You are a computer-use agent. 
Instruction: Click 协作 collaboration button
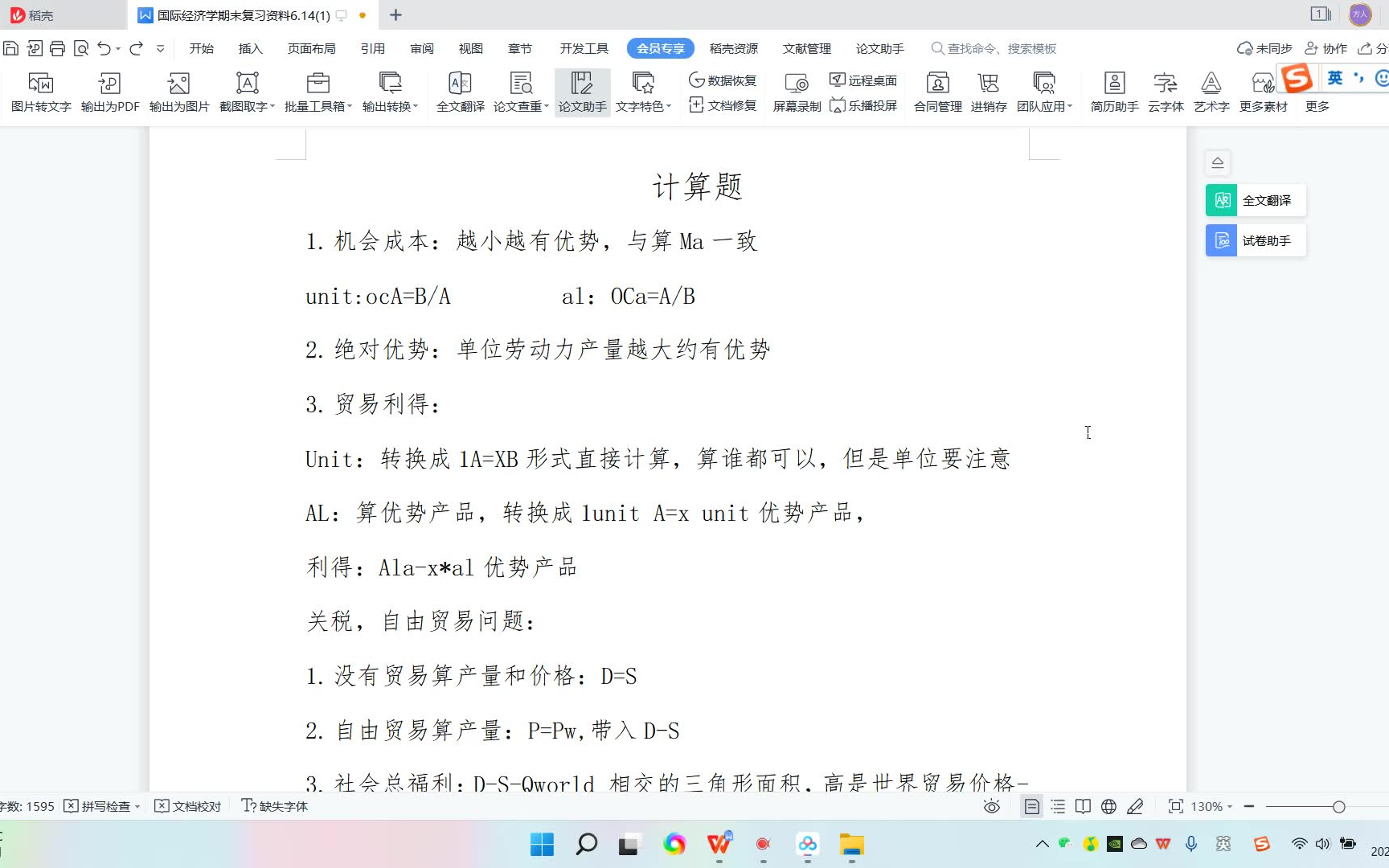tap(1325, 48)
